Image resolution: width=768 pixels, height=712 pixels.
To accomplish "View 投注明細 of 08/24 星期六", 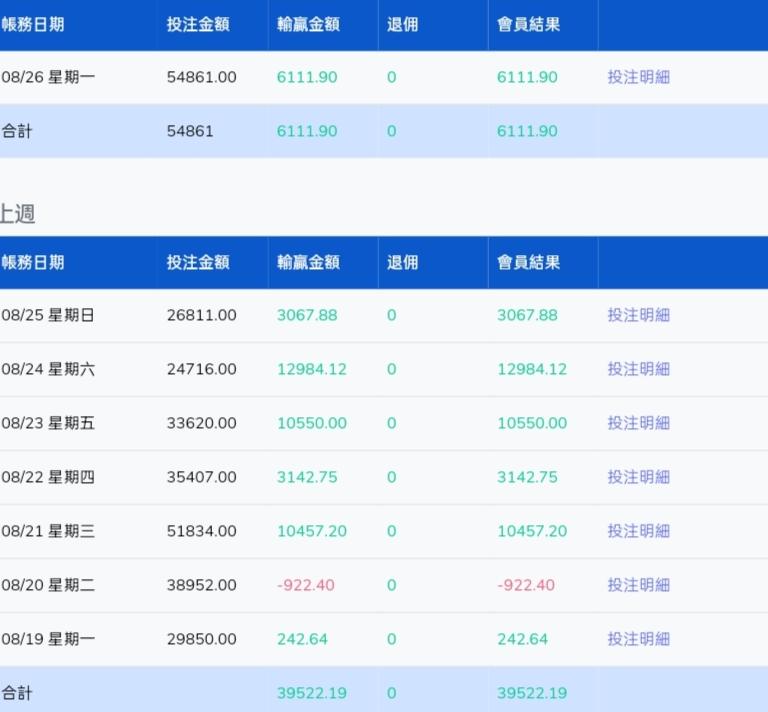I will (638, 369).
